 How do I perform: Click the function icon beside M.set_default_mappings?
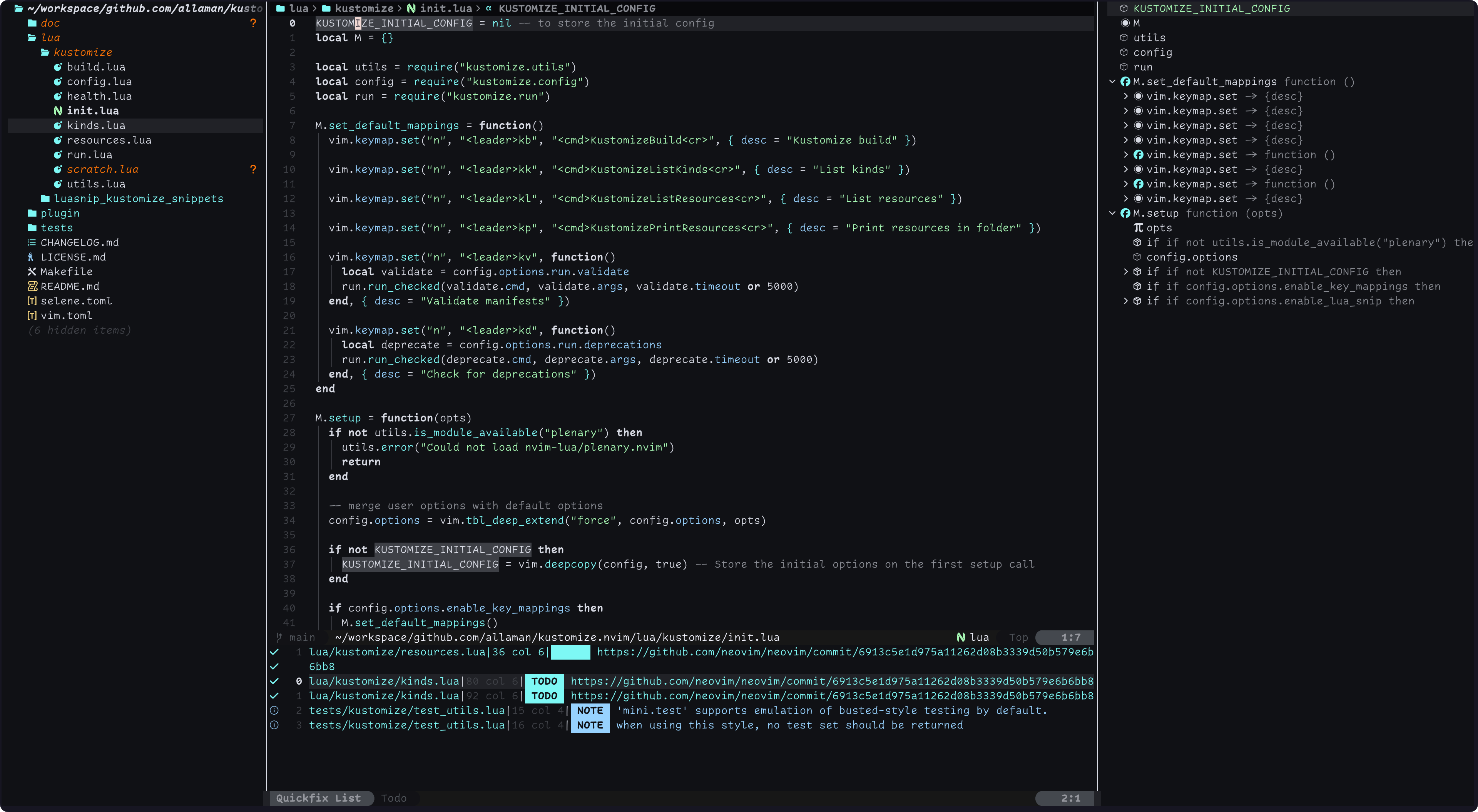[x=1125, y=82]
